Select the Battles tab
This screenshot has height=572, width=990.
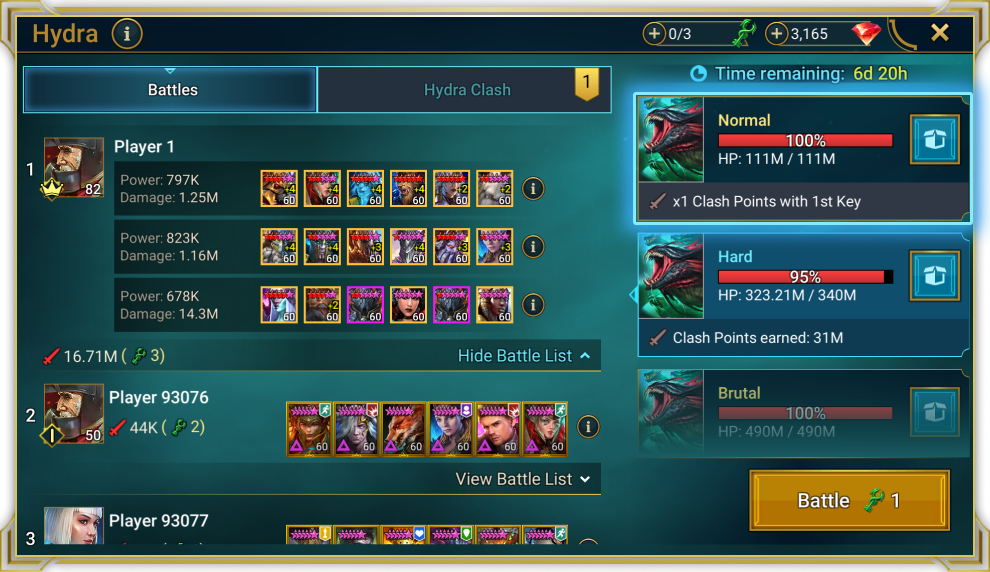170,90
